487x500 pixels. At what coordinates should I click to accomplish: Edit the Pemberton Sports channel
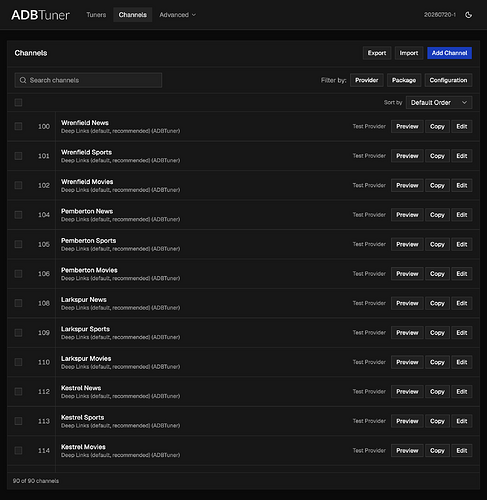pos(462,244)
